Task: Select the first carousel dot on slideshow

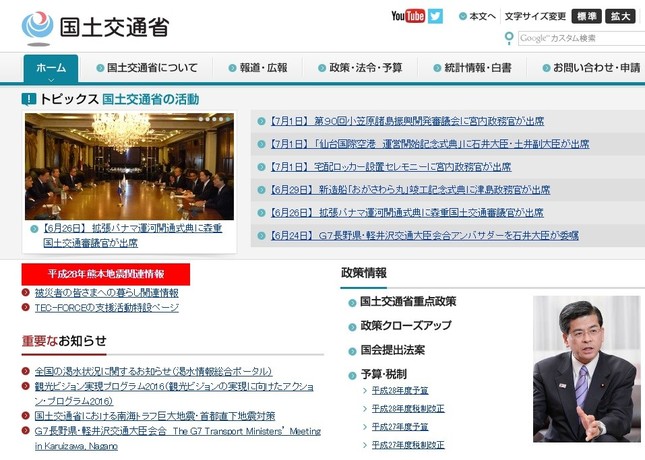Action: click(x=201, y=119)
